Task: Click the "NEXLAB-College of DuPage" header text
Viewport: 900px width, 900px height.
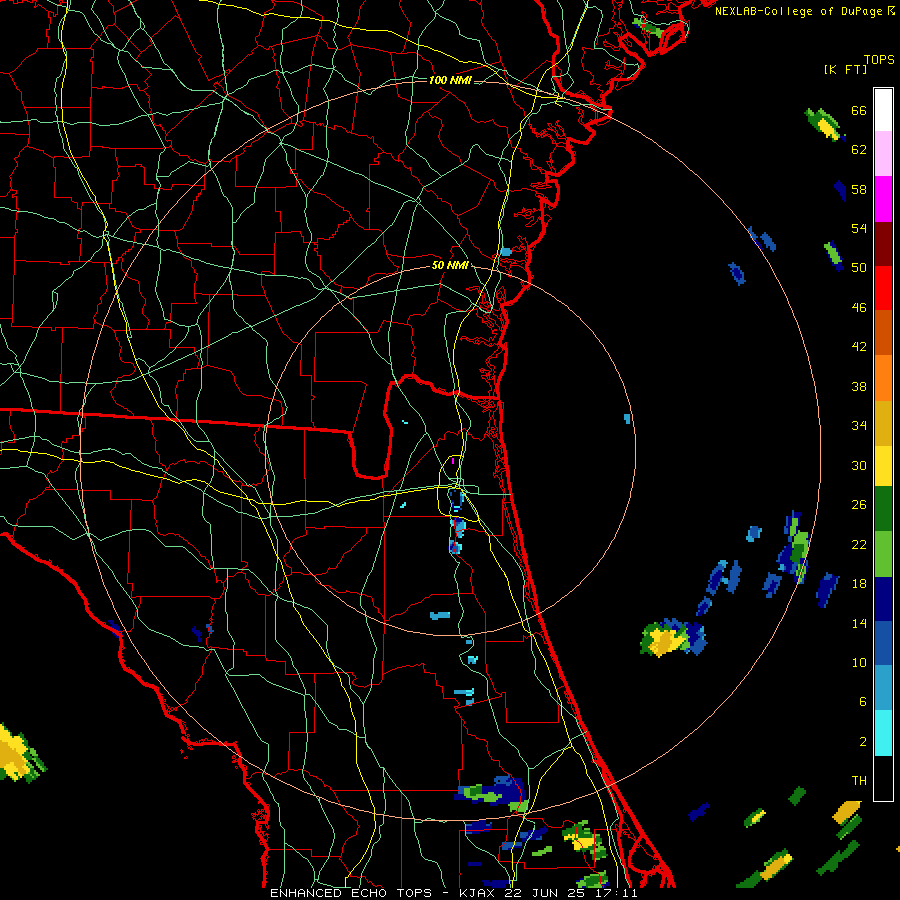Action: 800,11
